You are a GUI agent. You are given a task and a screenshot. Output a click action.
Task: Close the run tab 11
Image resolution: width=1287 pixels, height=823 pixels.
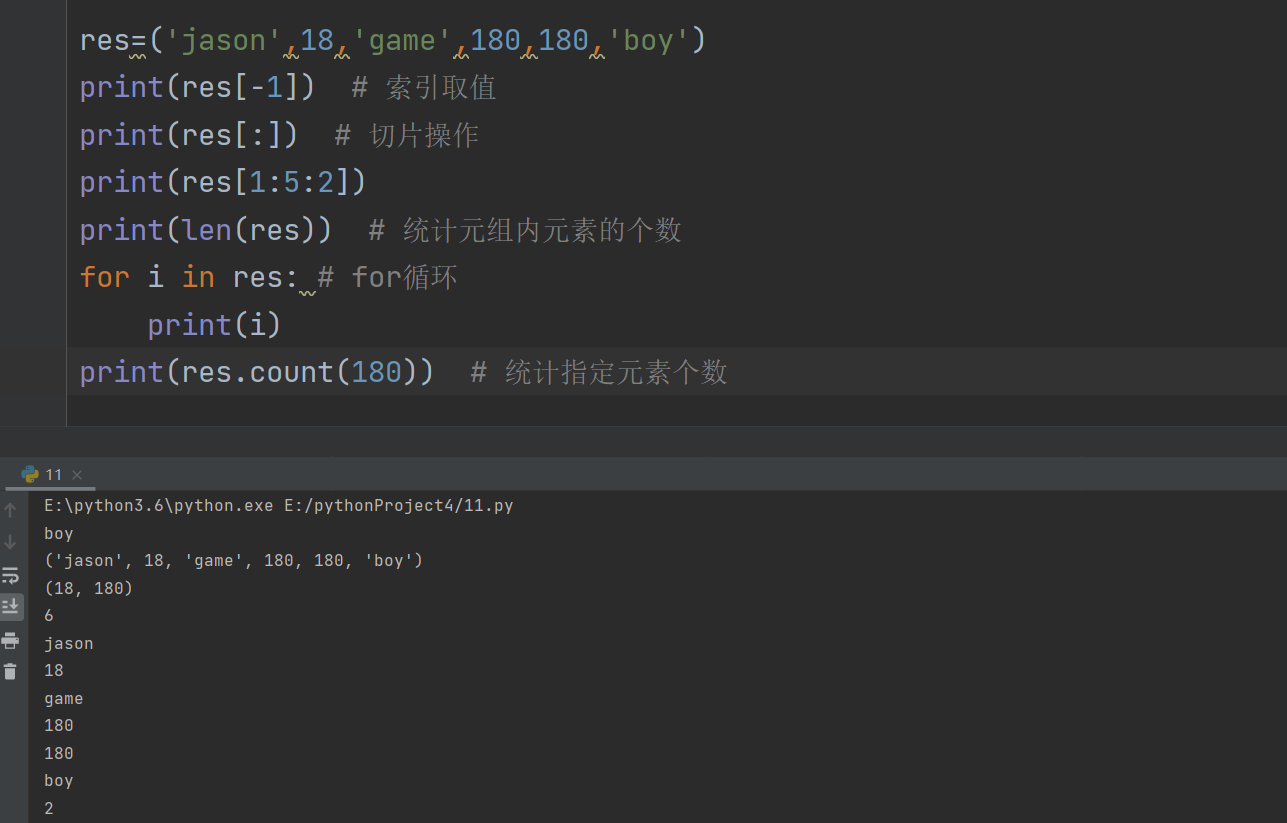tap(77, 475)
